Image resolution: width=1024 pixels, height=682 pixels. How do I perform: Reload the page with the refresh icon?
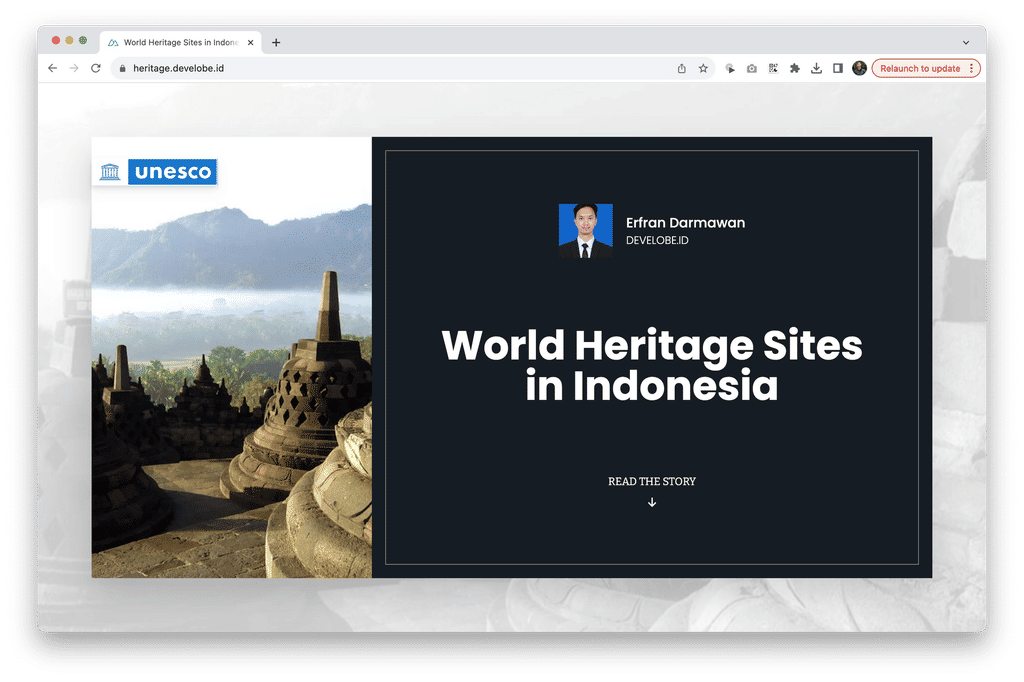(95, 68)
